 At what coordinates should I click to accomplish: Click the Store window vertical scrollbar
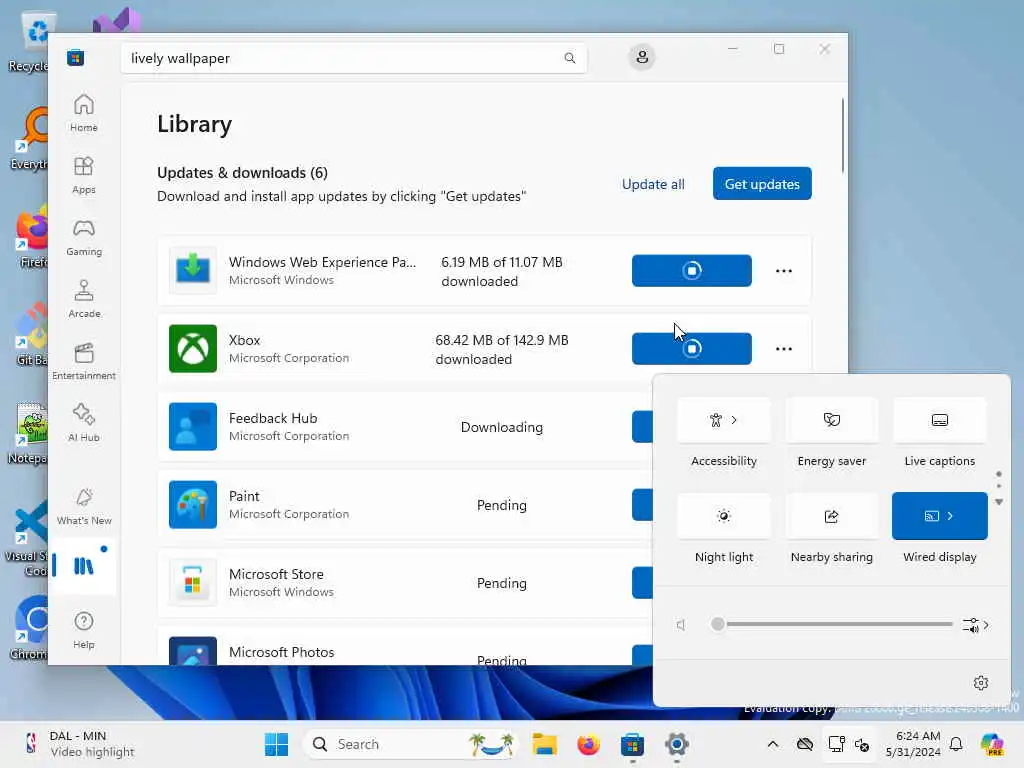tap(842, 136)
